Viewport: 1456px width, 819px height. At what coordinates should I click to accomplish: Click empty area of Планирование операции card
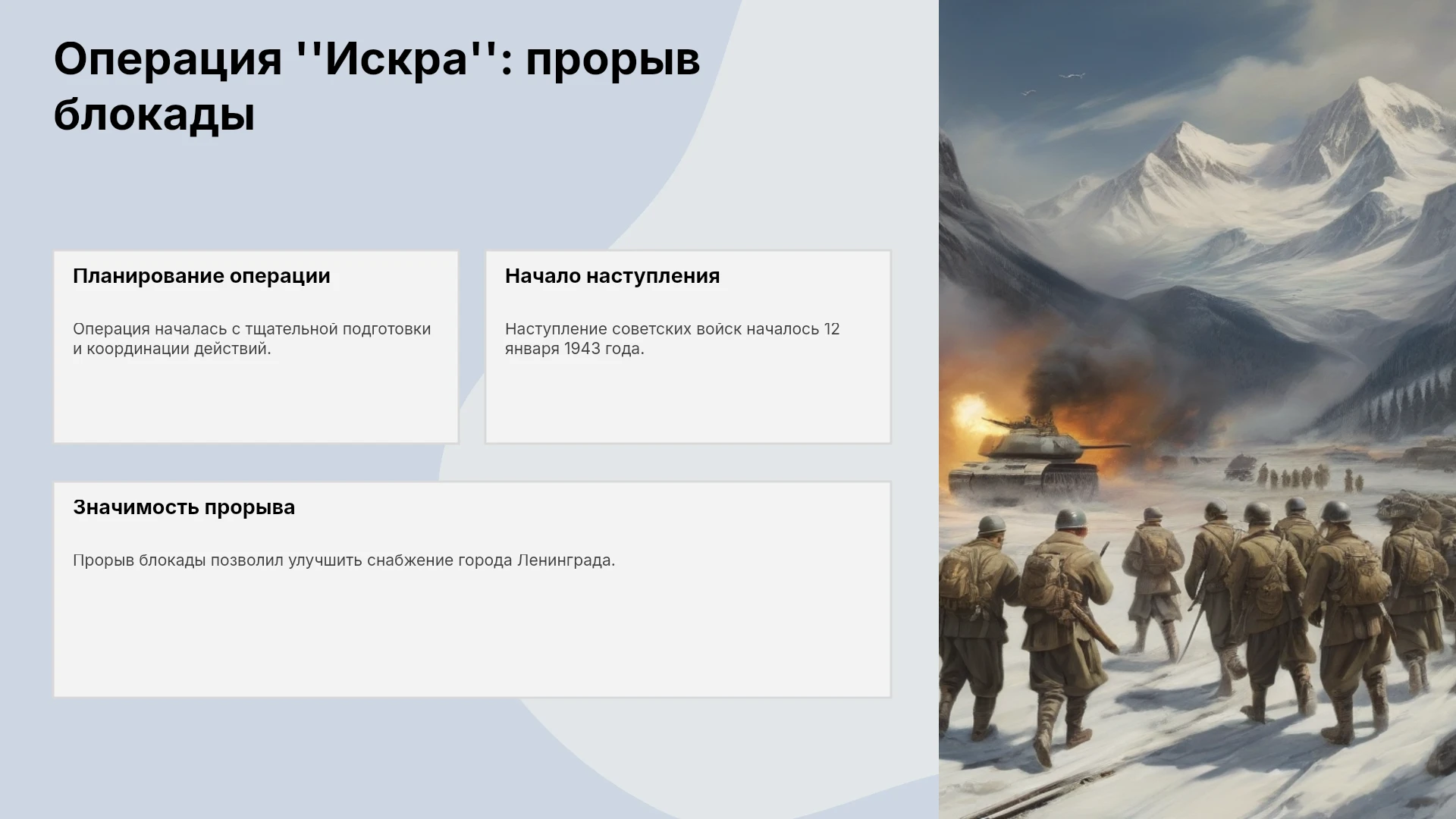point(256,402)
